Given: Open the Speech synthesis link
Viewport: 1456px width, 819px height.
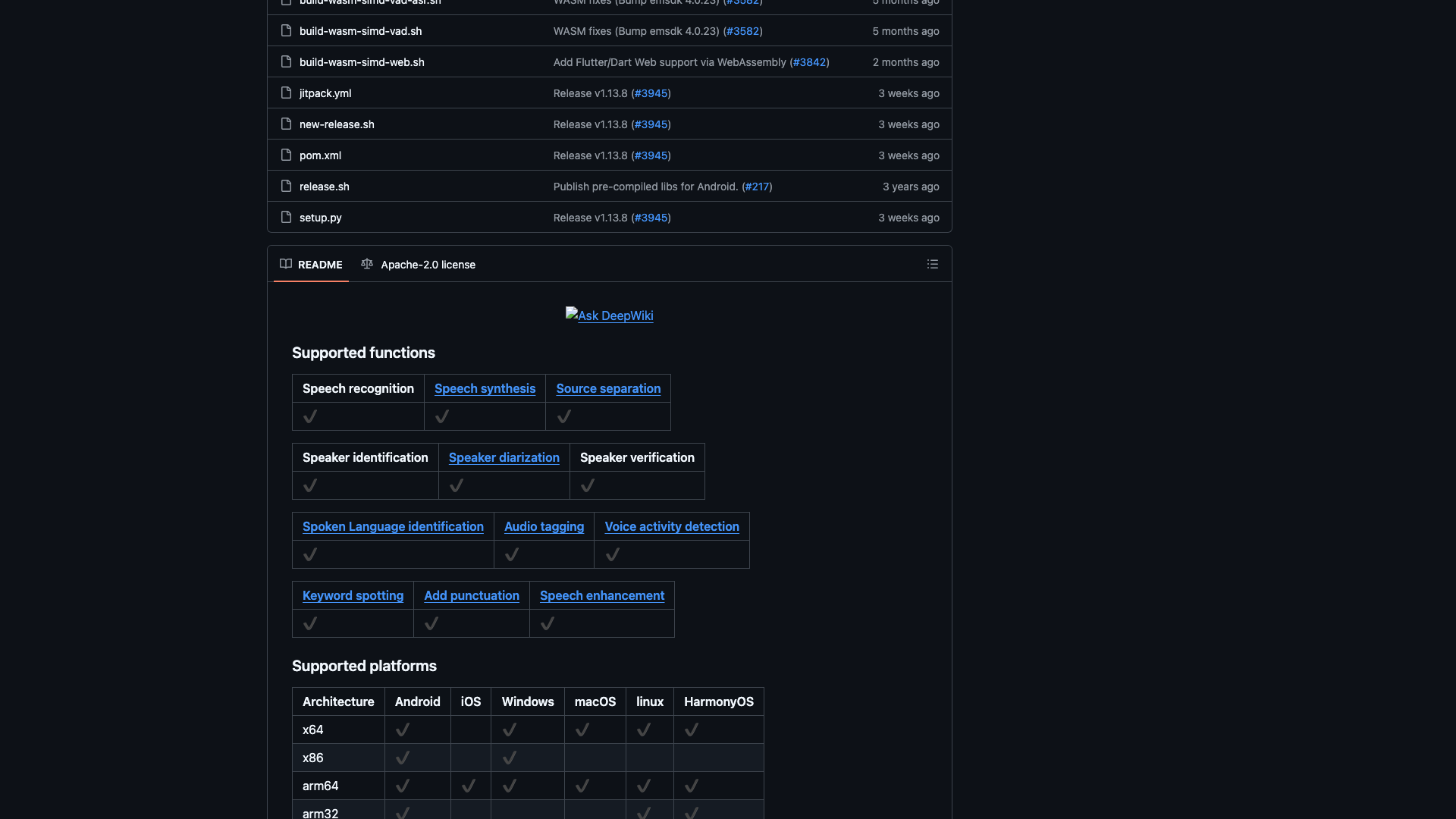Looking at the screenshot, I should tap(485, 388).
